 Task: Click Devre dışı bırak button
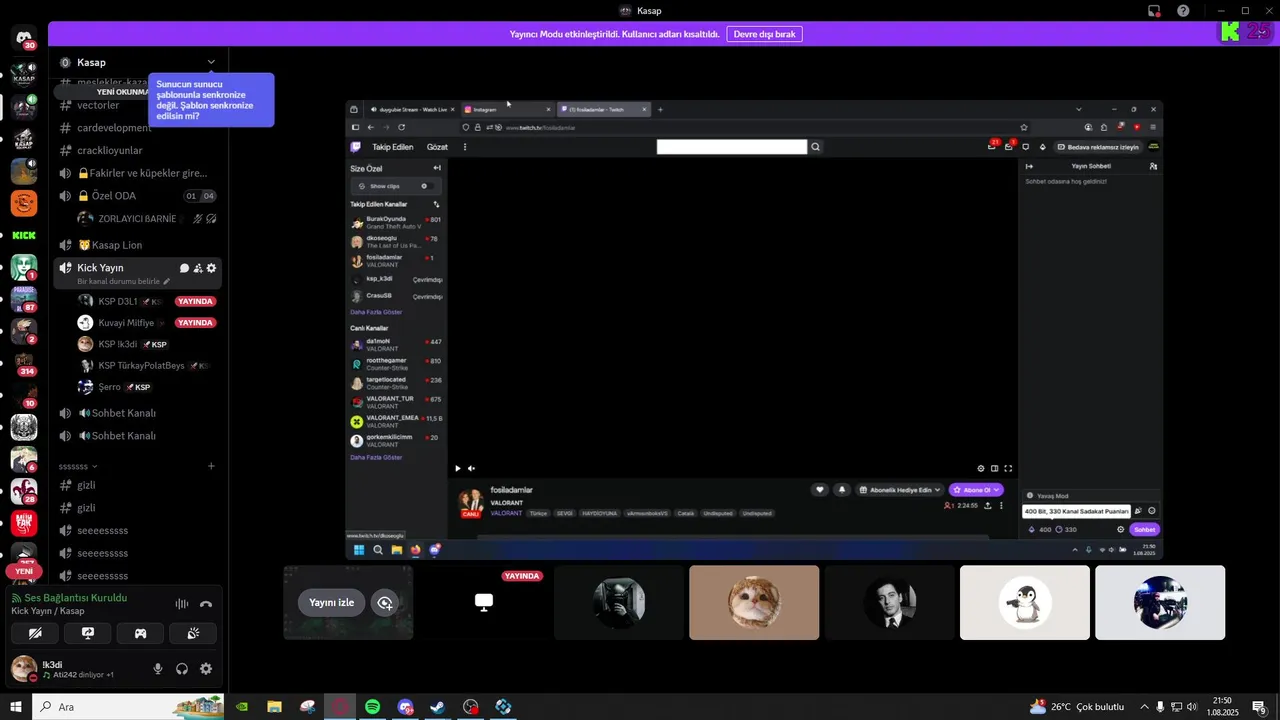click(764, 34)
